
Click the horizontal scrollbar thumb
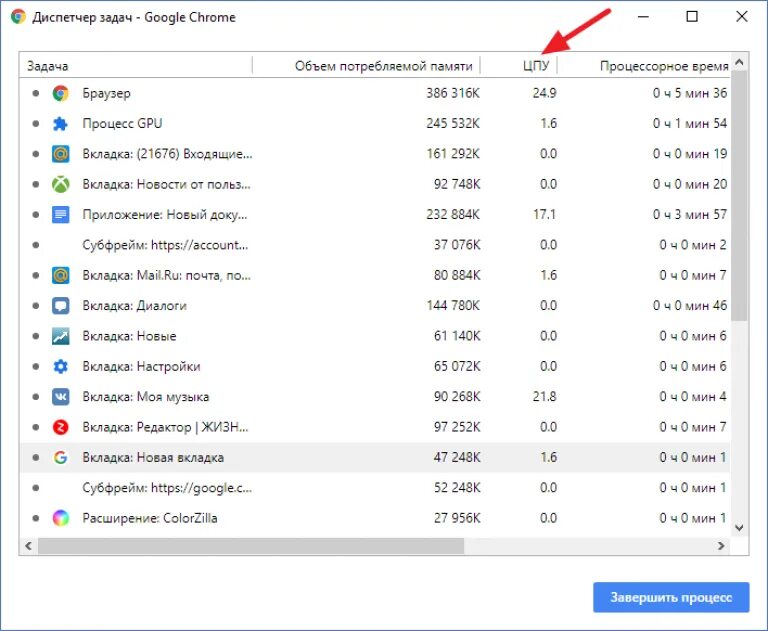pos(251,546)
